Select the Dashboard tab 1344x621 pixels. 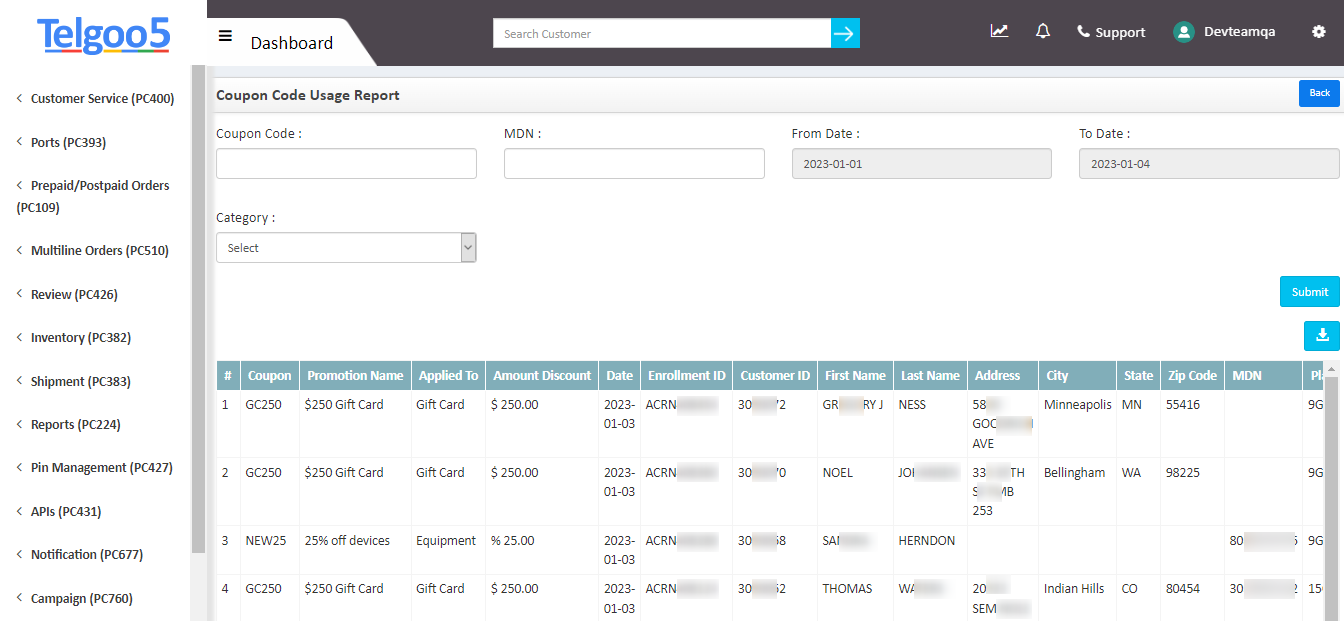tap(291, 43)
